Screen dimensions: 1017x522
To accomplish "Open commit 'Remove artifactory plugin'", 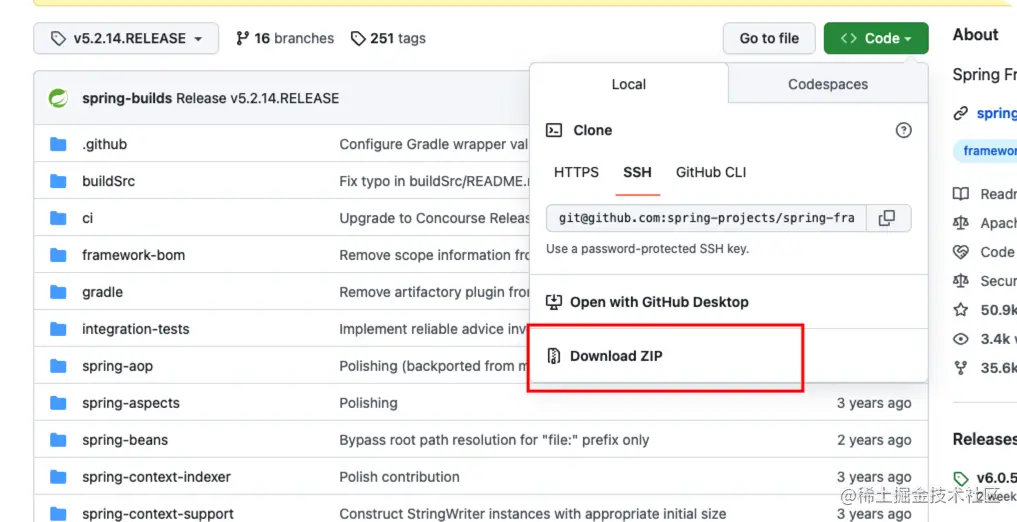I will point(435,292).
